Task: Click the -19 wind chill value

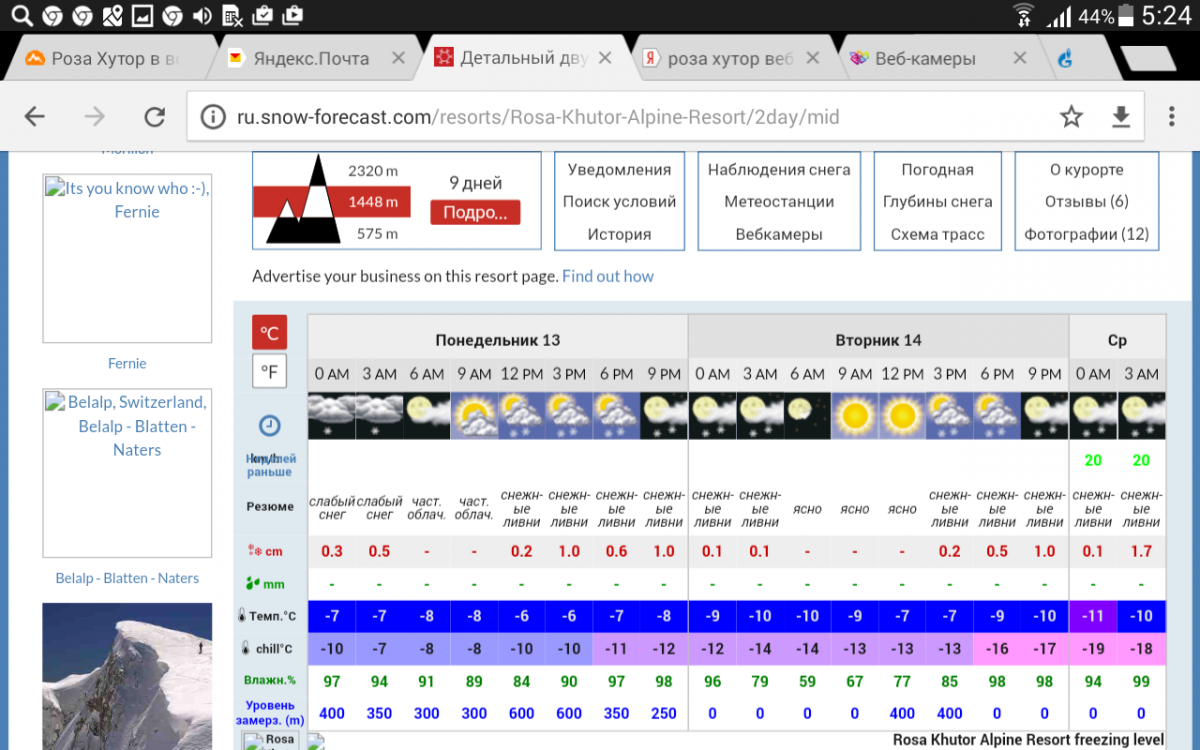Action: 1093,648
